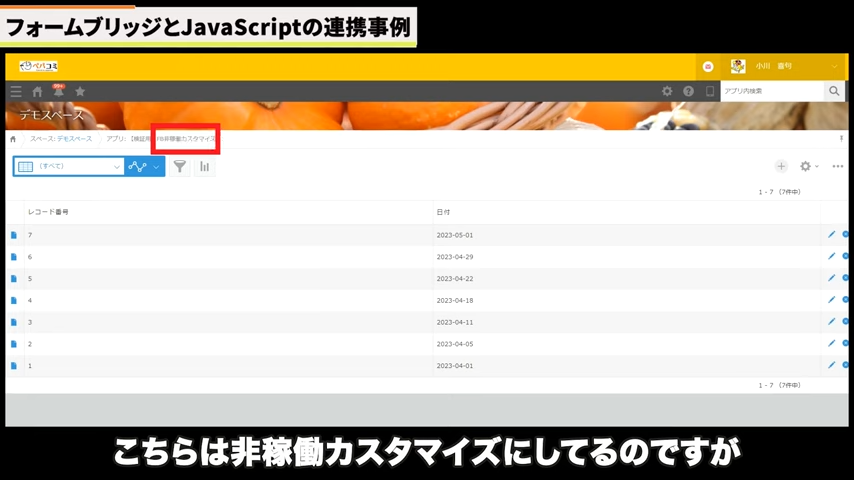The width and height of the screenshot is (854, 480).
Task: Sort by the レコード番号 column header
Action: (x=48, y=212)
